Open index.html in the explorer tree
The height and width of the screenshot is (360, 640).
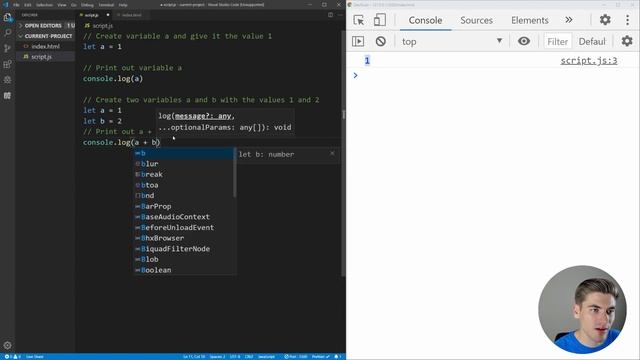(45, 47)
